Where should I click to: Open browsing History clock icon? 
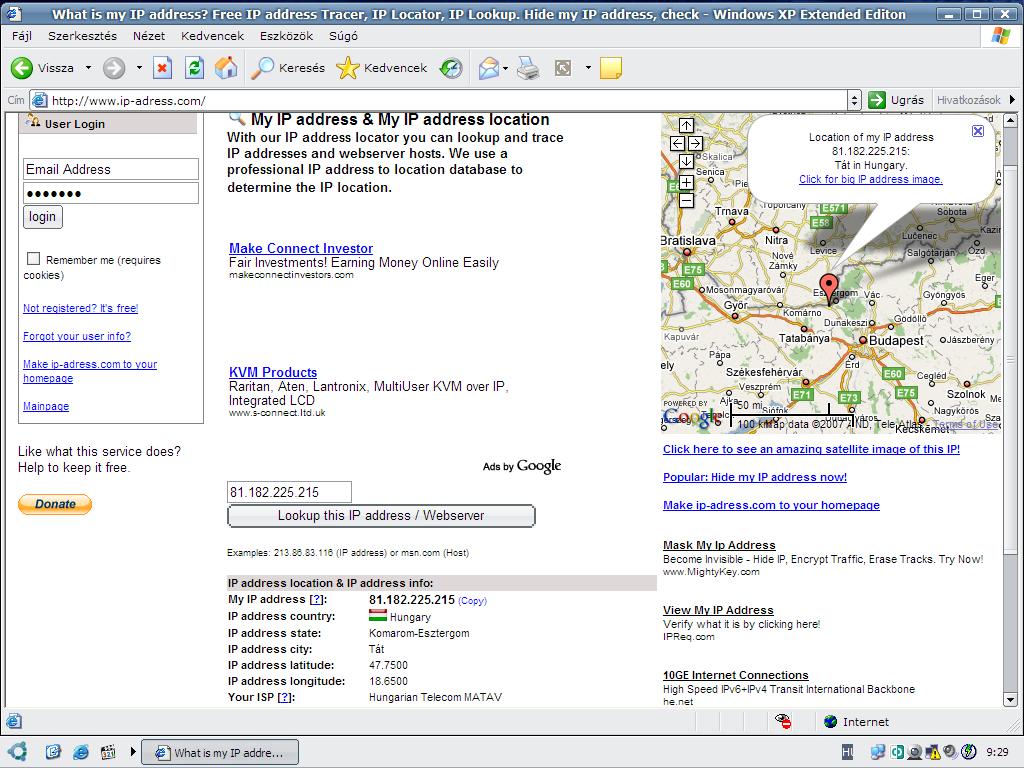click(x=451, y=68)
